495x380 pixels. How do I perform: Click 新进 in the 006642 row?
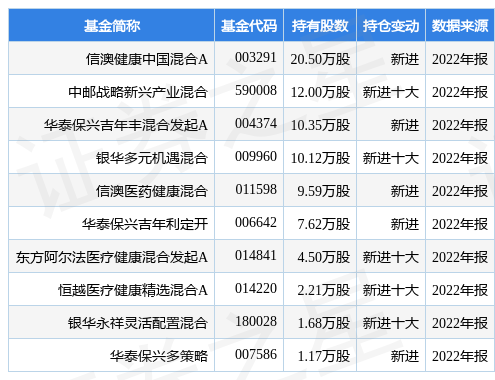click(x=405, y=224)
